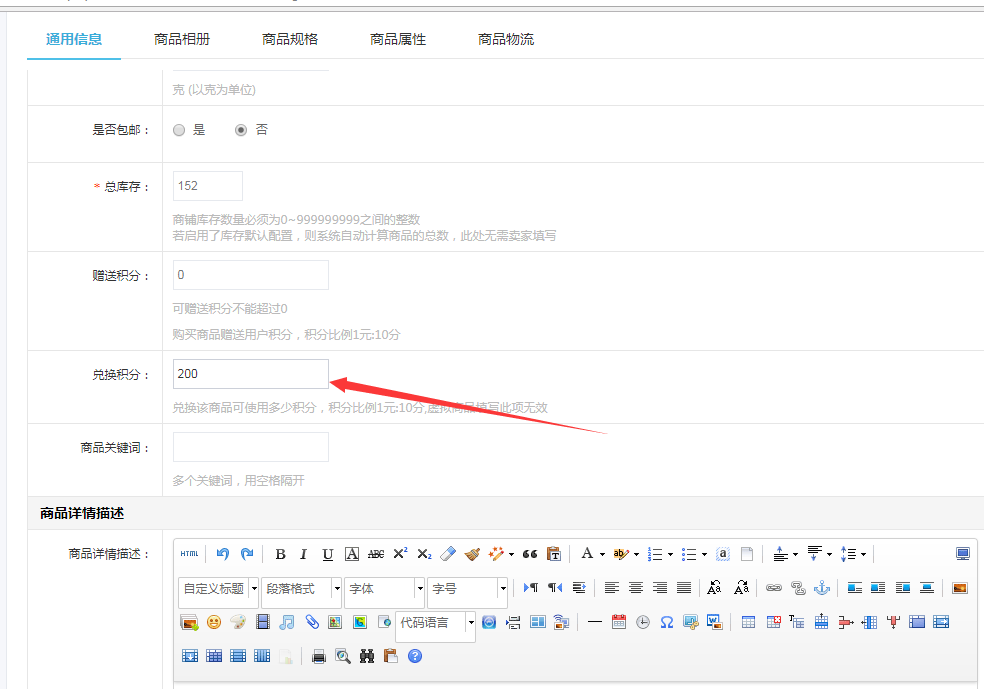Go to the 商品规格 tab
Image resolution: width=984 pixels, height=689 pixels.
pos(290,39)
